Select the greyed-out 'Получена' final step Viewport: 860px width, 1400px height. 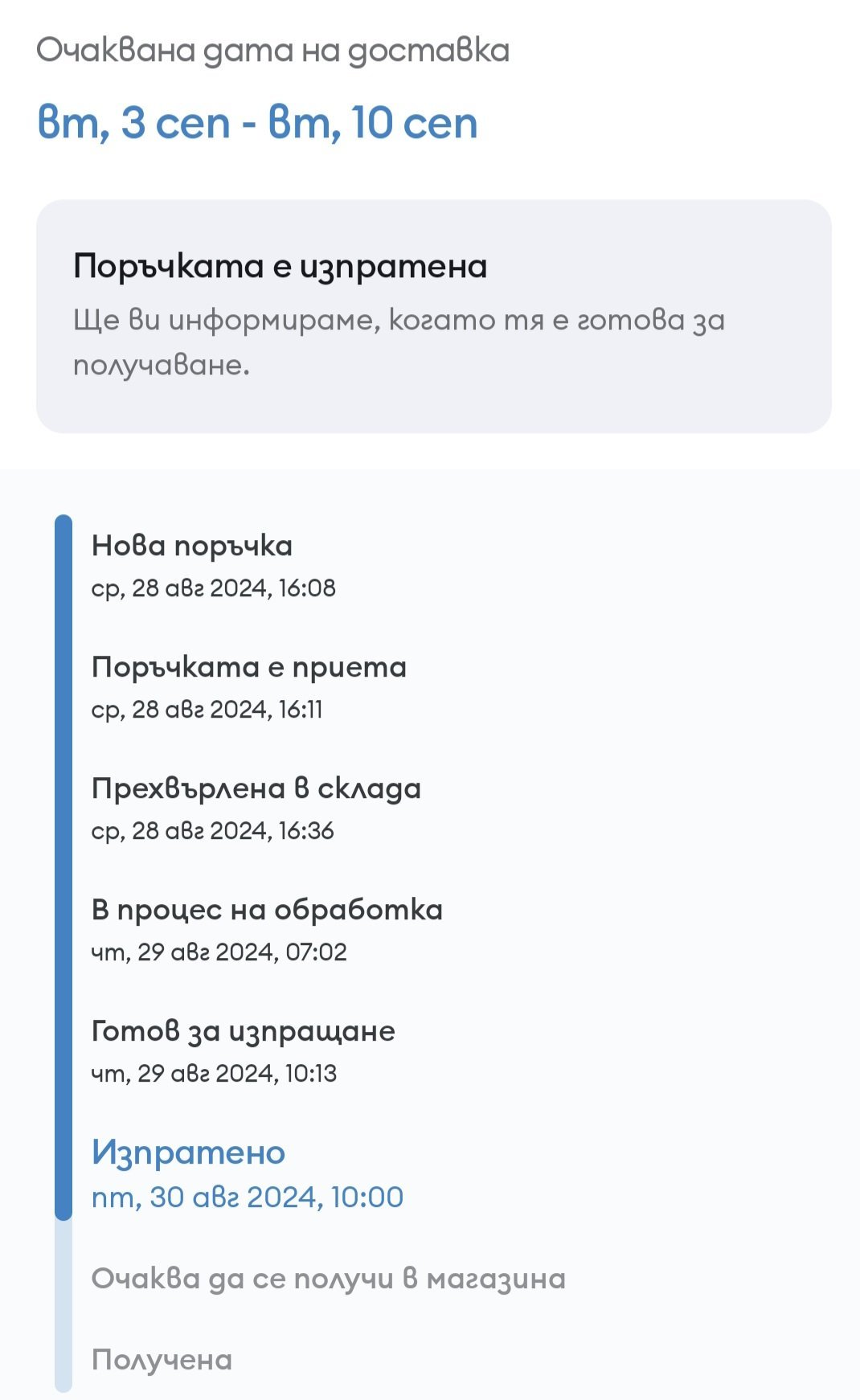pos(162,1360)
